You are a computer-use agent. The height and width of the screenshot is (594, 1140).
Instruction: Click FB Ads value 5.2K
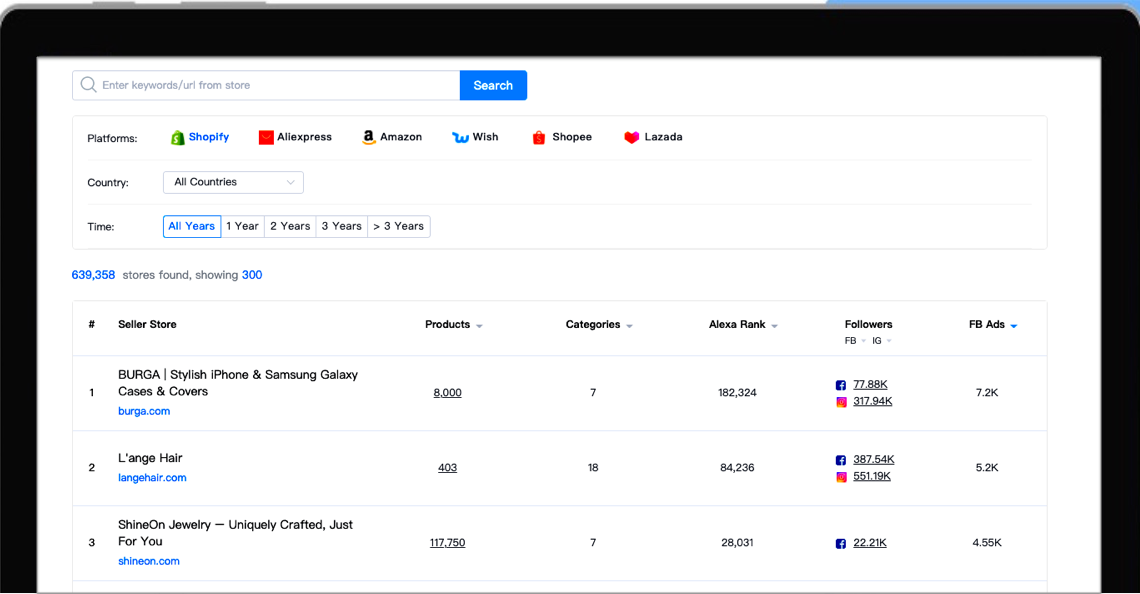pos(987,467)
